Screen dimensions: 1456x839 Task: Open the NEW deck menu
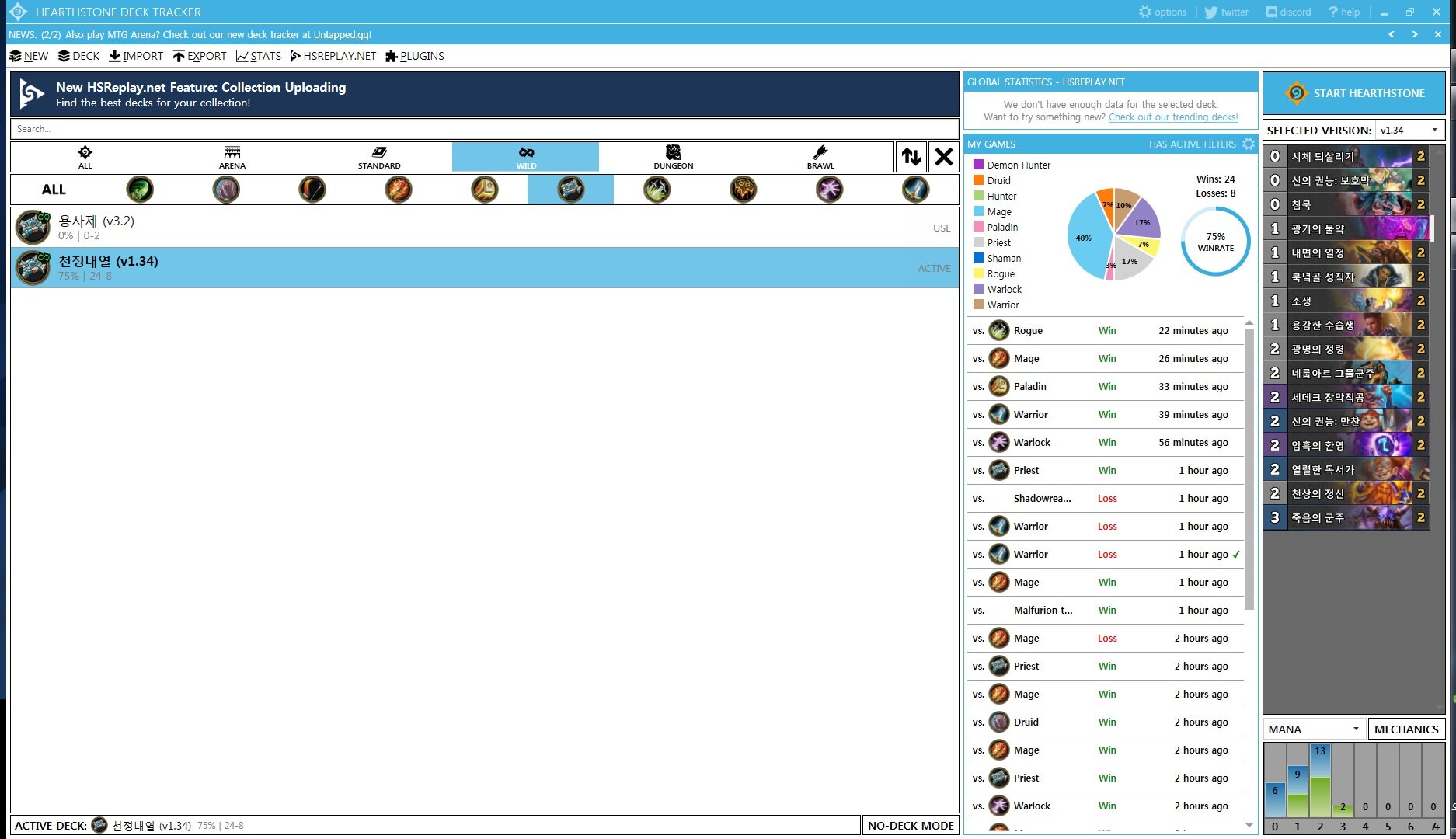(x=29, y=56)
